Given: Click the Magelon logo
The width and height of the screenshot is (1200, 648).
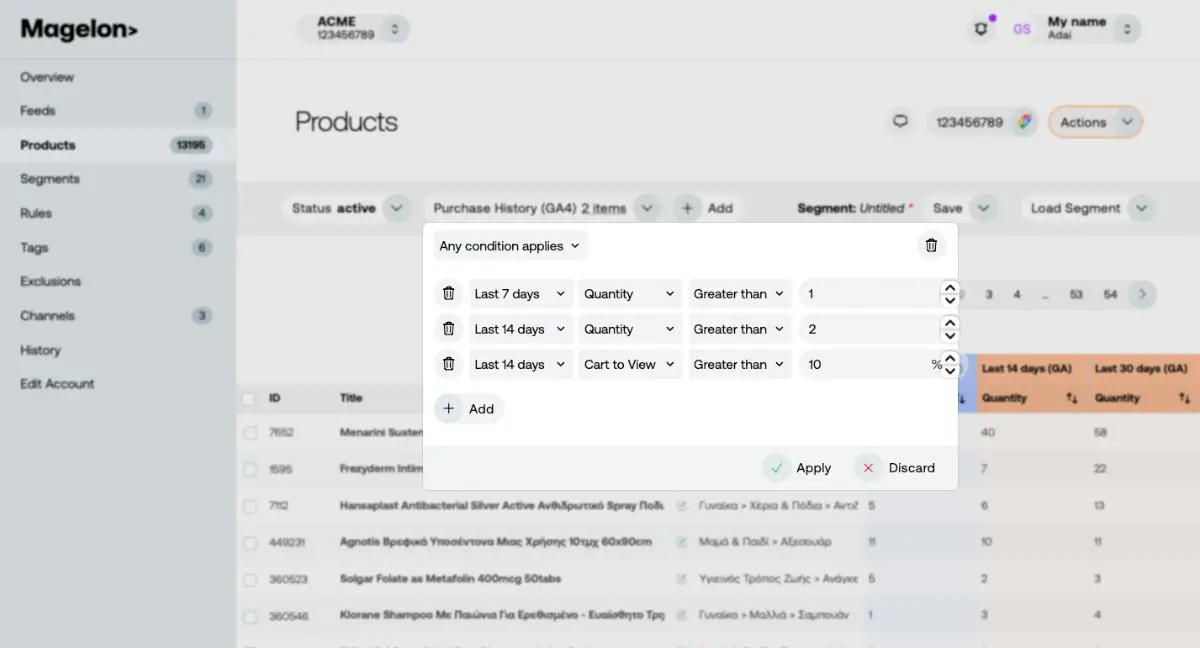Looking at the screenshot, I should [x=79, y=29].
